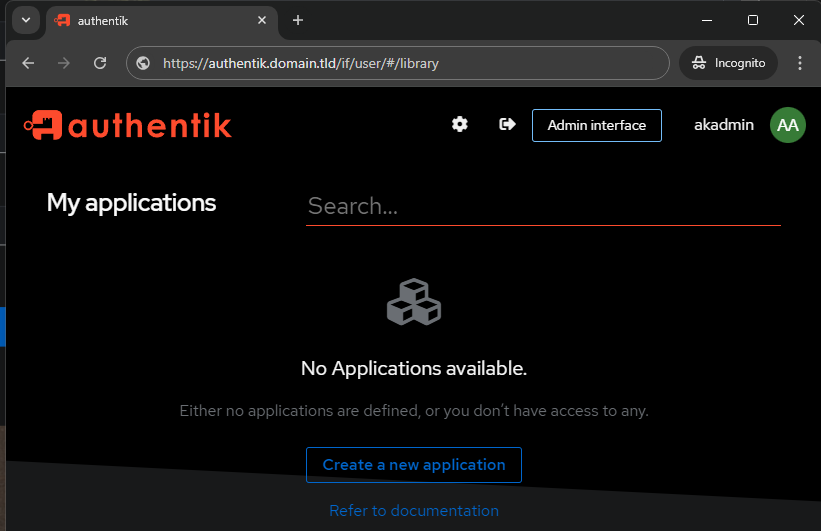Open a new tab with plus button
The width and height of the screenshot is (821, 531).
pyautogui.click(x=298, y=20)
